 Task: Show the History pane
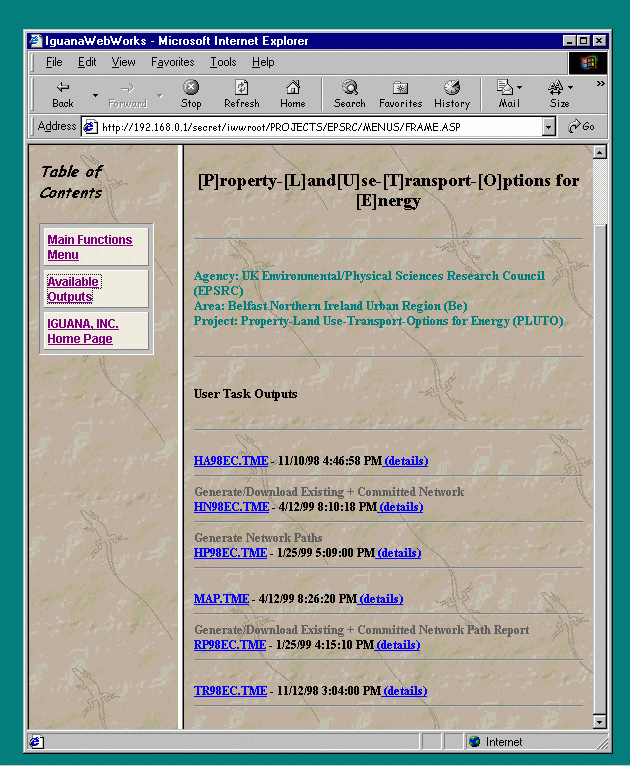click(452, 94)
